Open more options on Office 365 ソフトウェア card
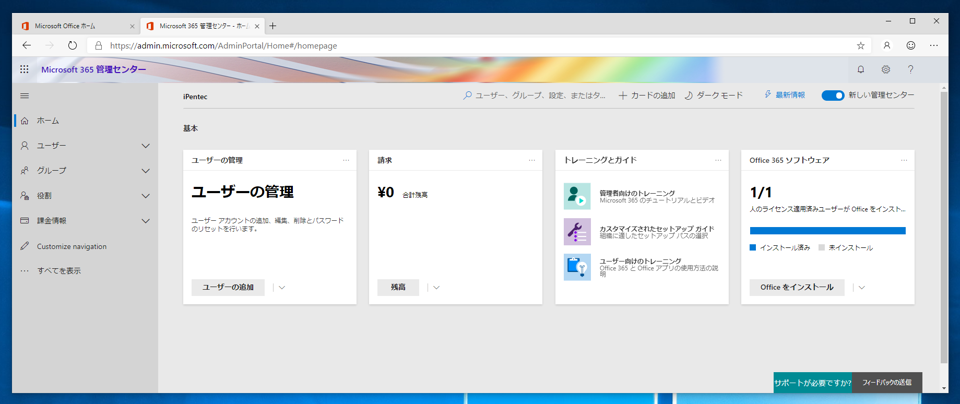Screen dimensions: 960x404 [904, 160]
